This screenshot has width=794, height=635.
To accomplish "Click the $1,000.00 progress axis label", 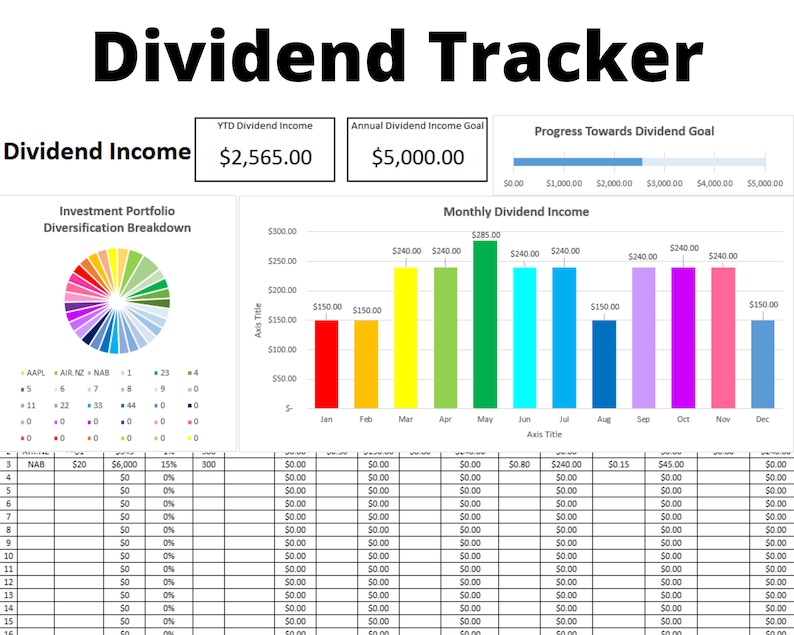I will point(564,183).
